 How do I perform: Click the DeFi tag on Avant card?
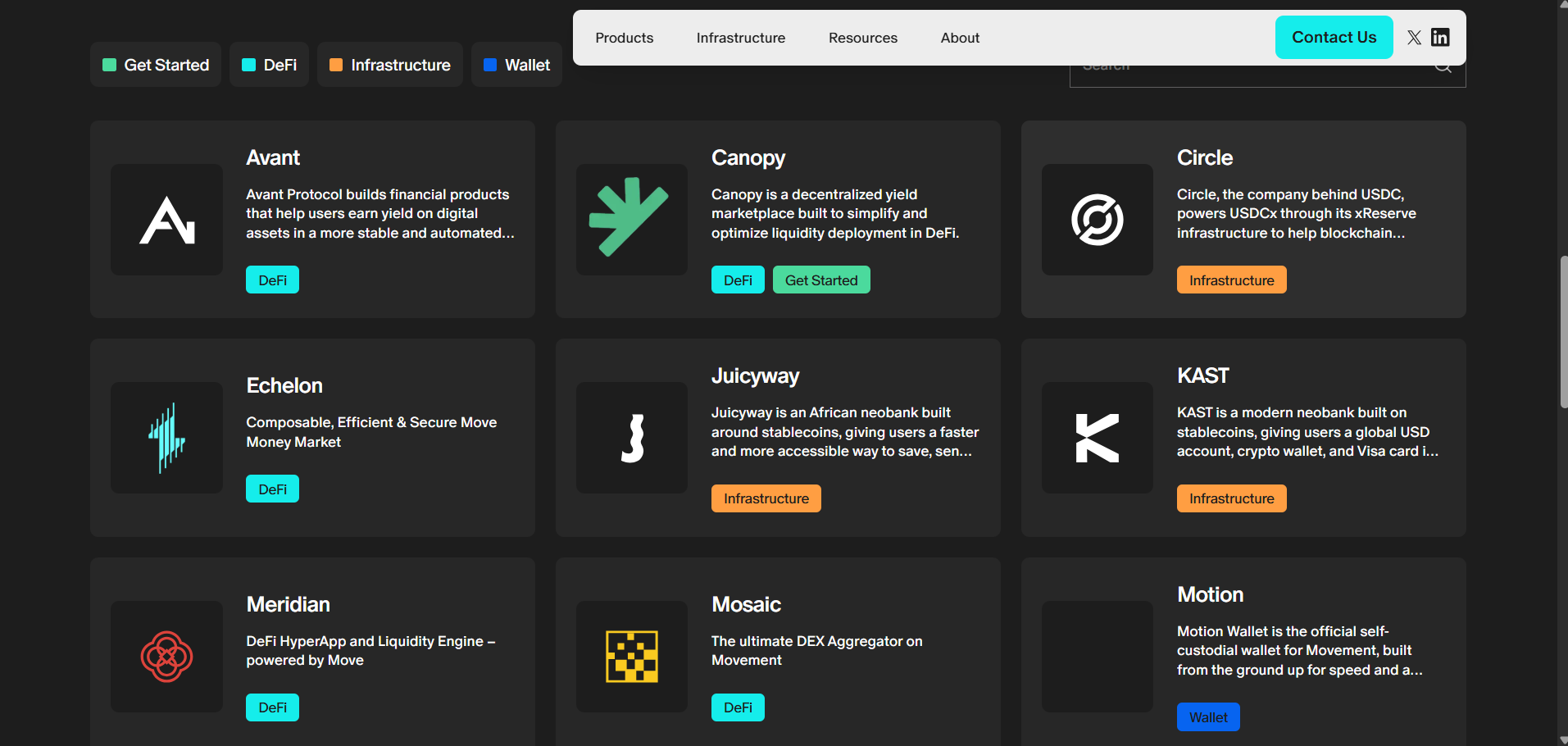[272, 280]
